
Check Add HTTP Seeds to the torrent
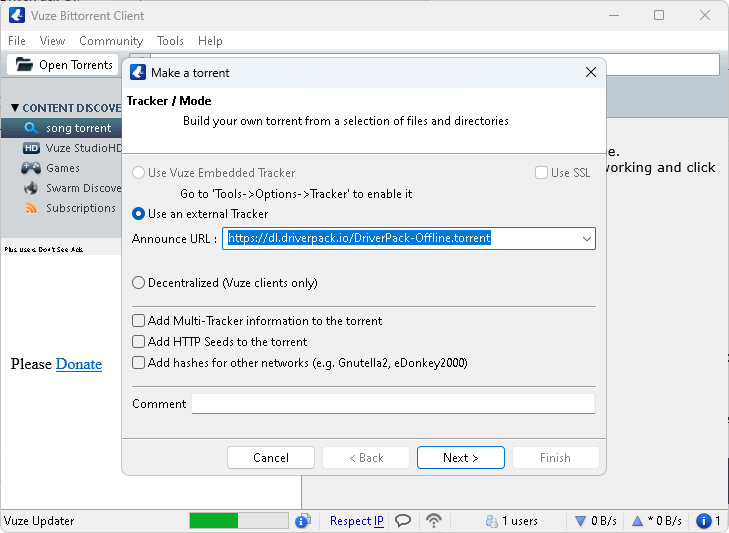(x=138, y=342)
